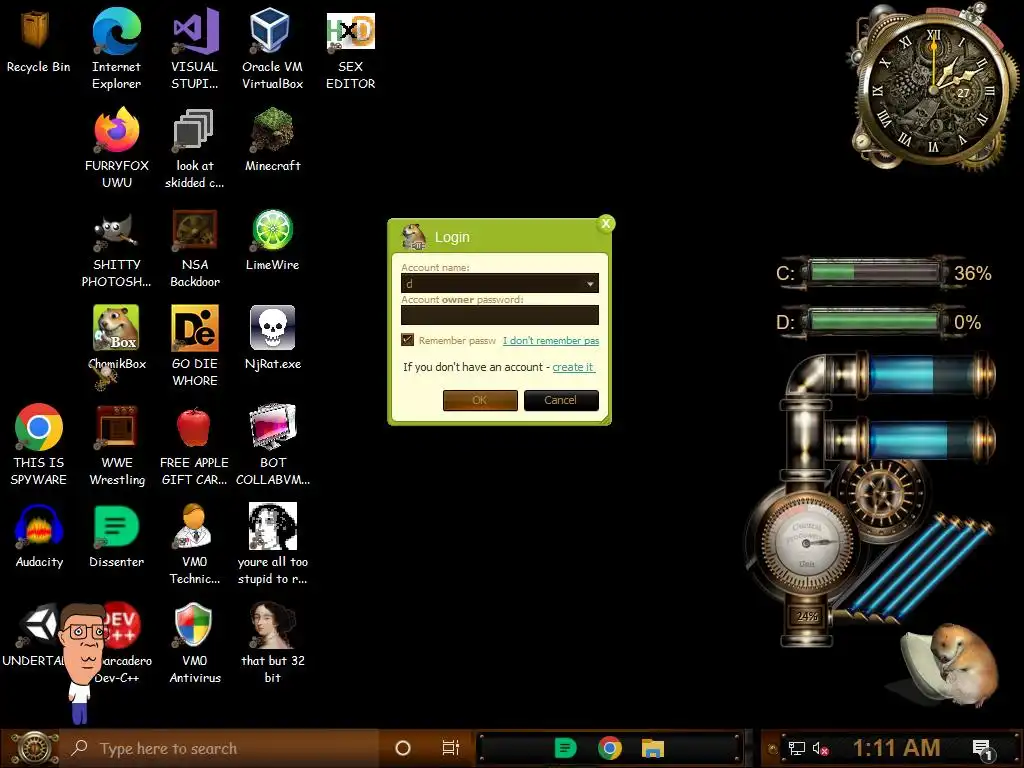Image resolution: width=1024 pixels, height=768 pixels.
Task: Open the BOT COLLABVM... icon
Action: (272, 445)
